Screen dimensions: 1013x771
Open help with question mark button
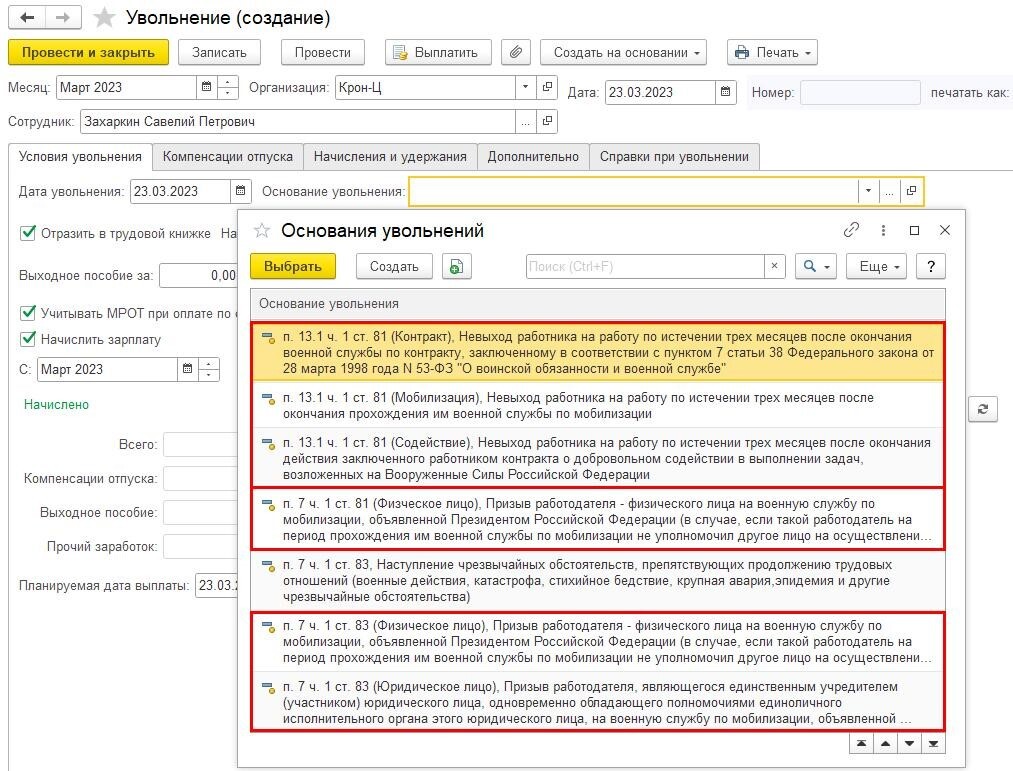(x=931, y=266)
